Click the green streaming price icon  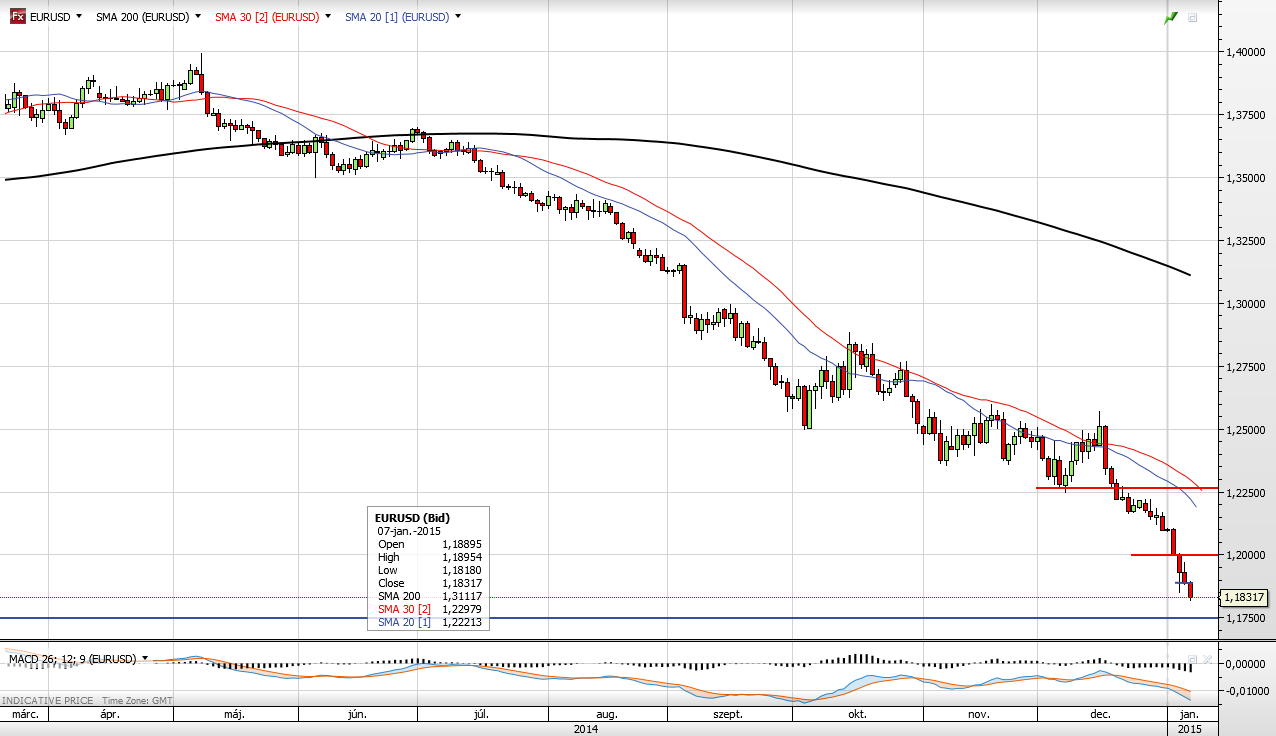click(1171, 18)
